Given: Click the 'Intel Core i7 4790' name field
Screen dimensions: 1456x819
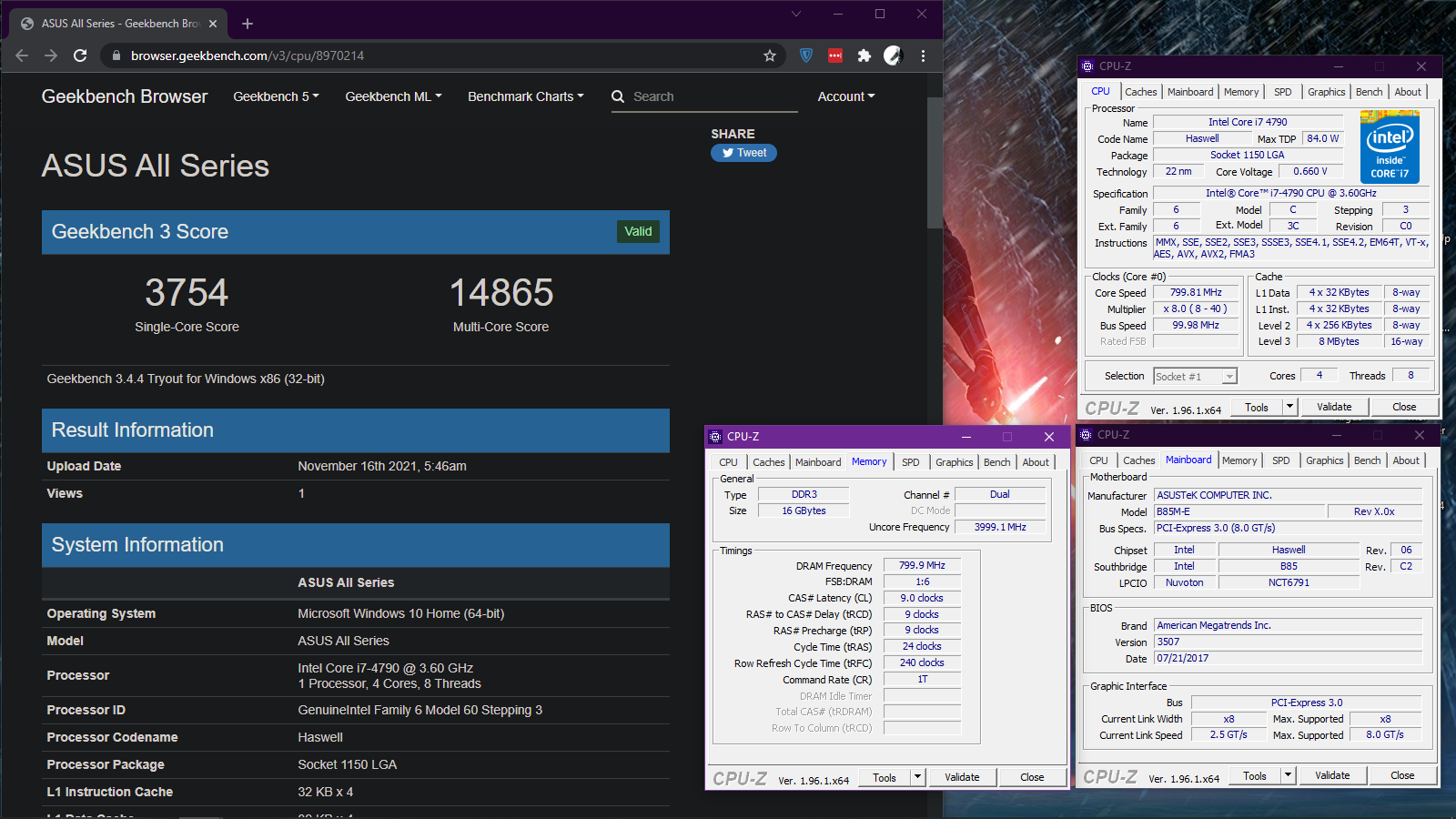Looking at the screenshot, I should click(x=1248, y=122).
